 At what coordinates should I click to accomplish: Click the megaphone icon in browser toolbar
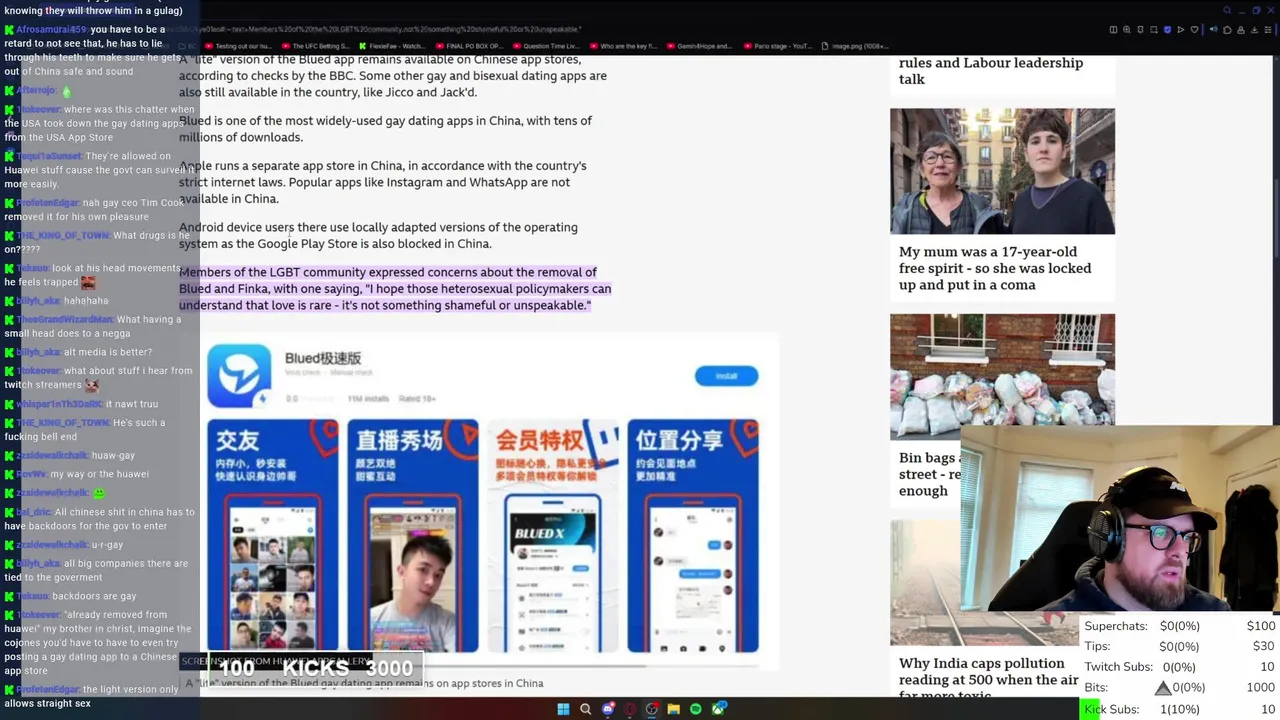point(1214,30)
